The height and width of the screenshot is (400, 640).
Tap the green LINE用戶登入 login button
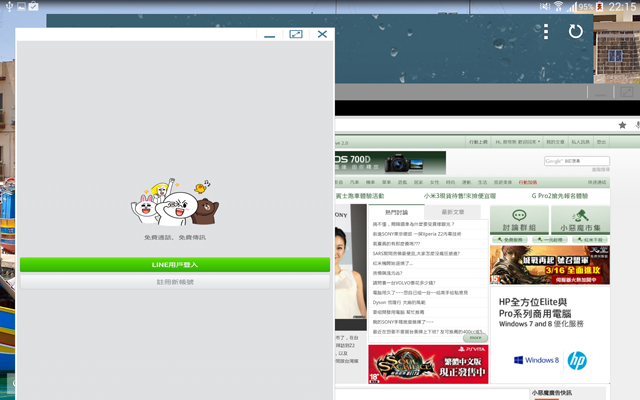[175, 264]
